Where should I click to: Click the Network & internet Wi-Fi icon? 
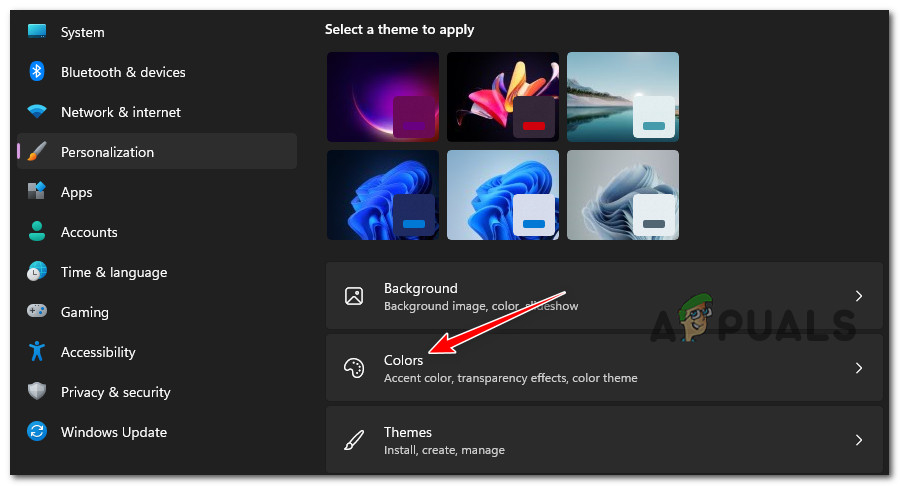point(37,112)
